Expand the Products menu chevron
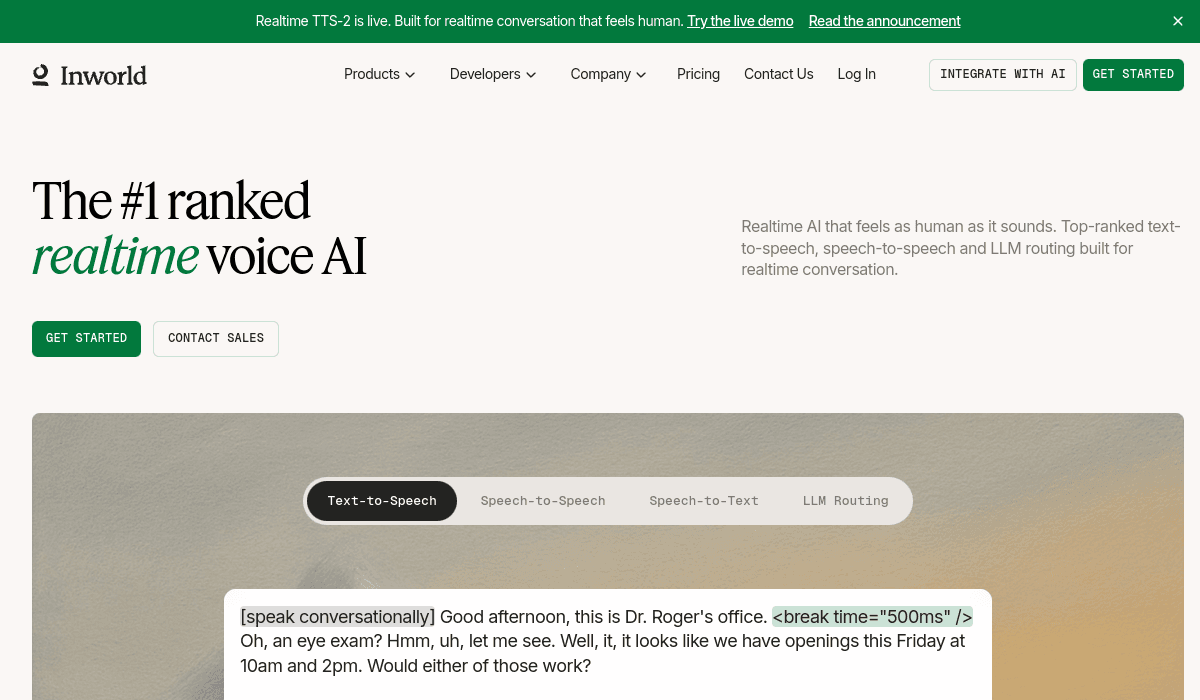The image size is (1200, 700). [410, 75]
